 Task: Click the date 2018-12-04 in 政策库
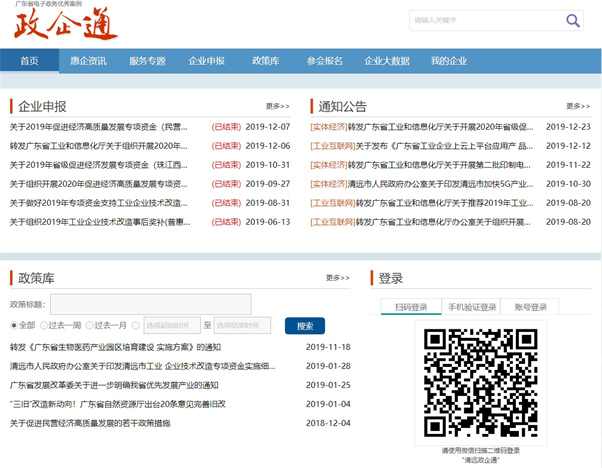[x=328, y=423]
